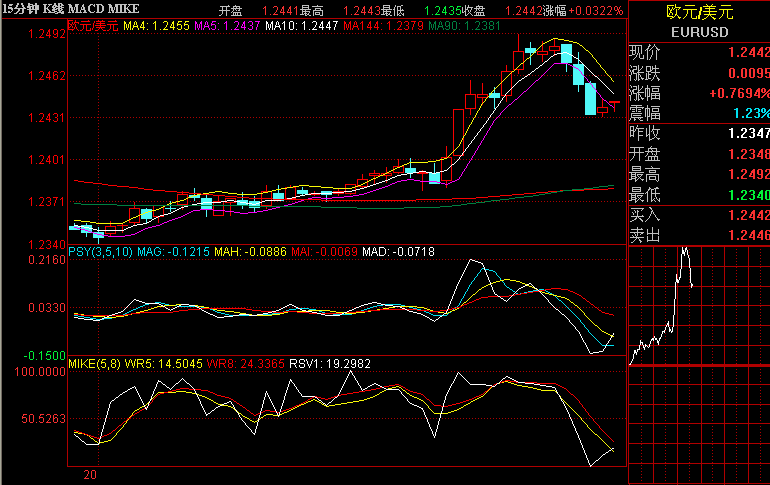Viewport: 770px width, 485px height.
Task: Click the 15分钟 K线 MACD MIKE title
Action: (71, 9)
